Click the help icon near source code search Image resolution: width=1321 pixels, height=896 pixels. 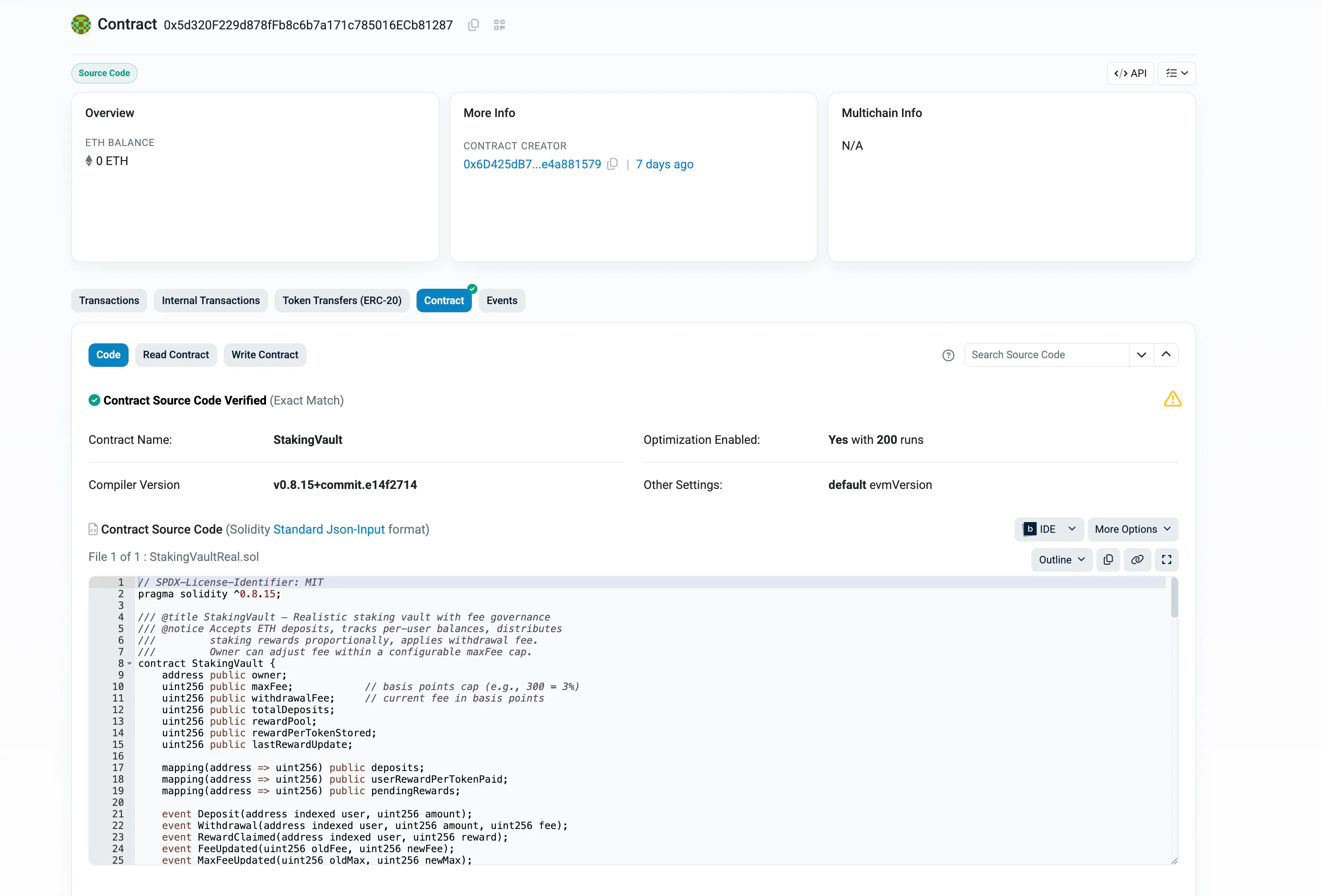(948, 355)
